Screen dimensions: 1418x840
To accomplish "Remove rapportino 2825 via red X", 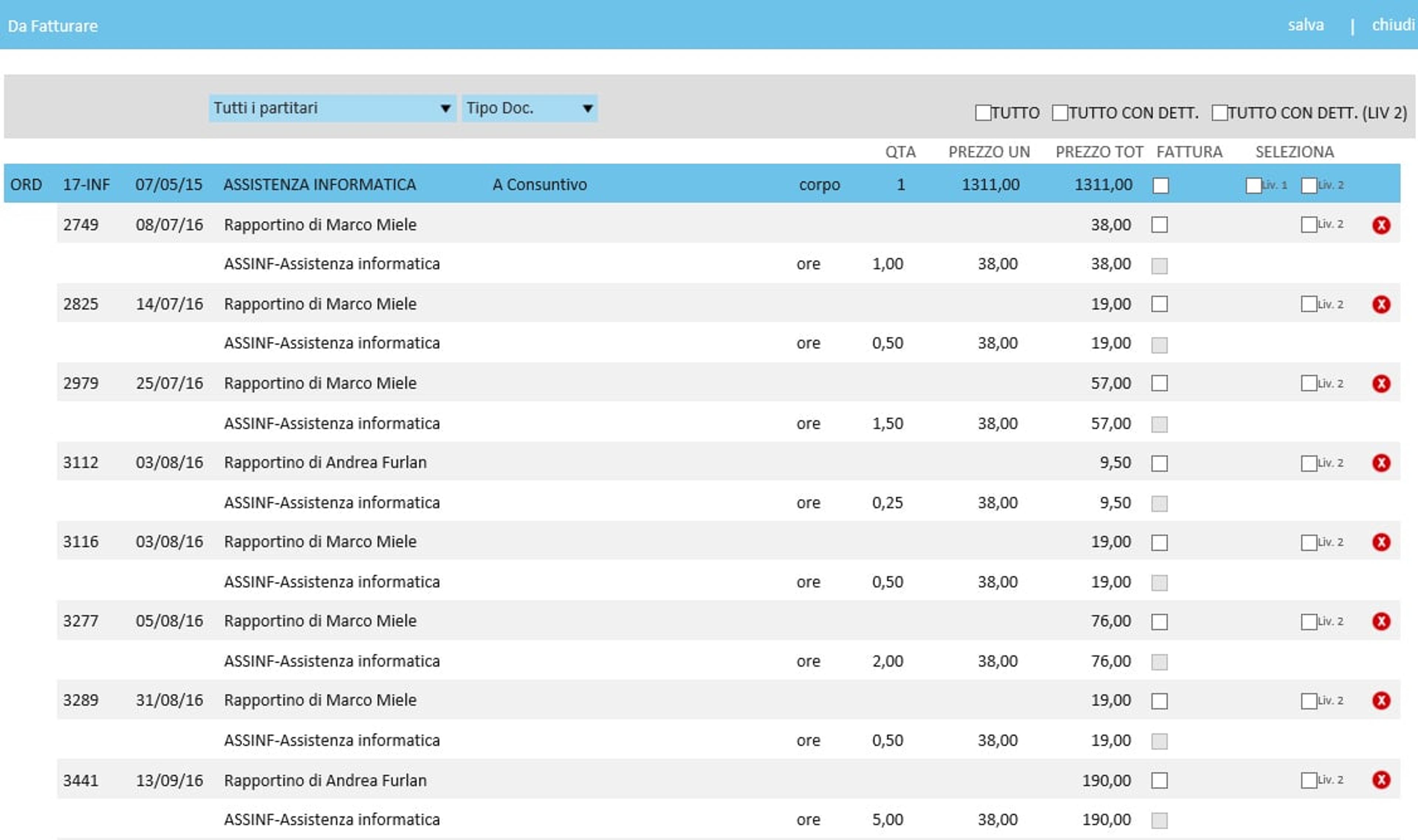I will tap(1381, 304).
